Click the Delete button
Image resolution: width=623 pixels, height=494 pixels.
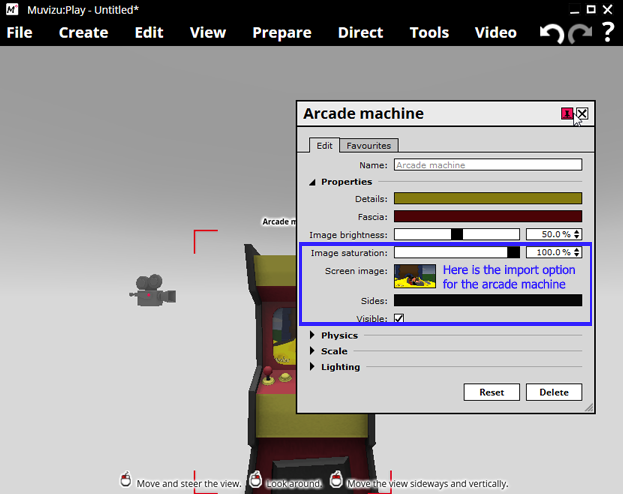[x=554, y=392]
